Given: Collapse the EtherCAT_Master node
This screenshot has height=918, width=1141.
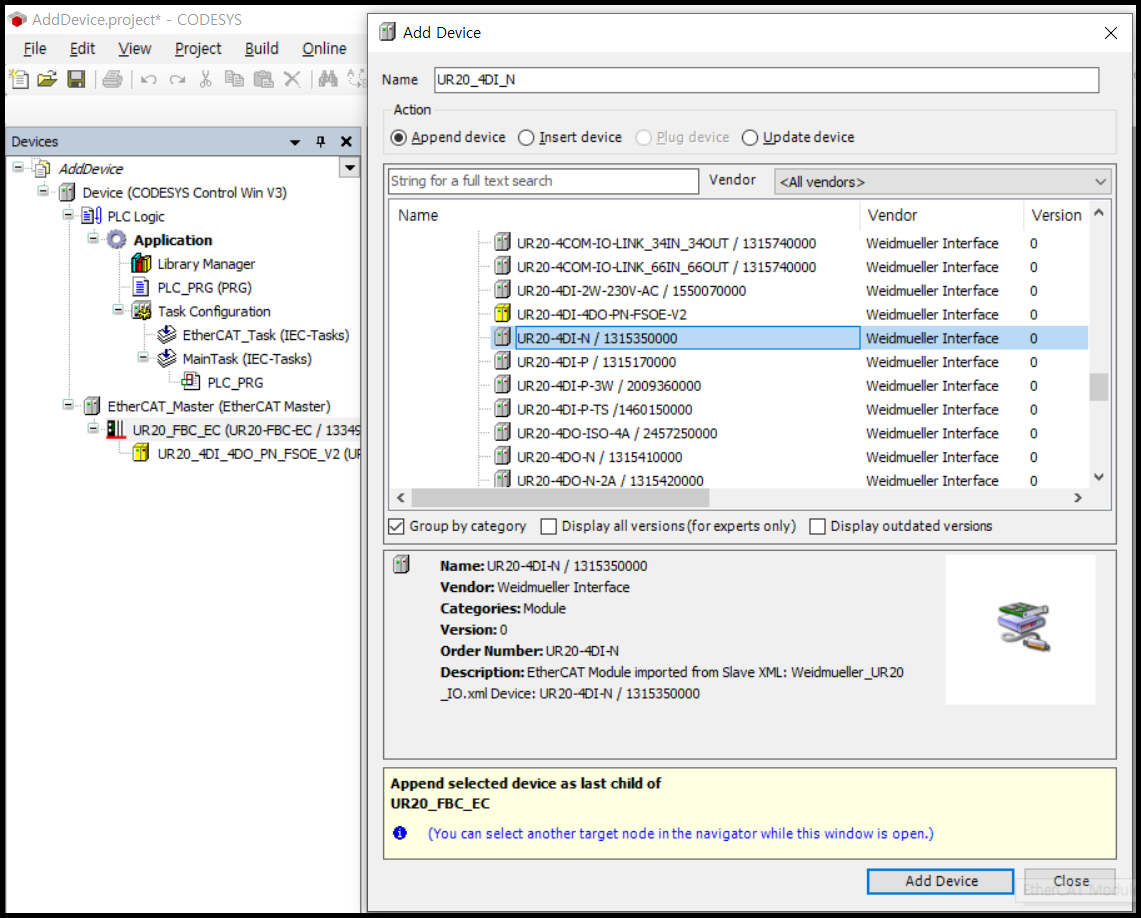Looking at the screenshot, I should point(68,404).
